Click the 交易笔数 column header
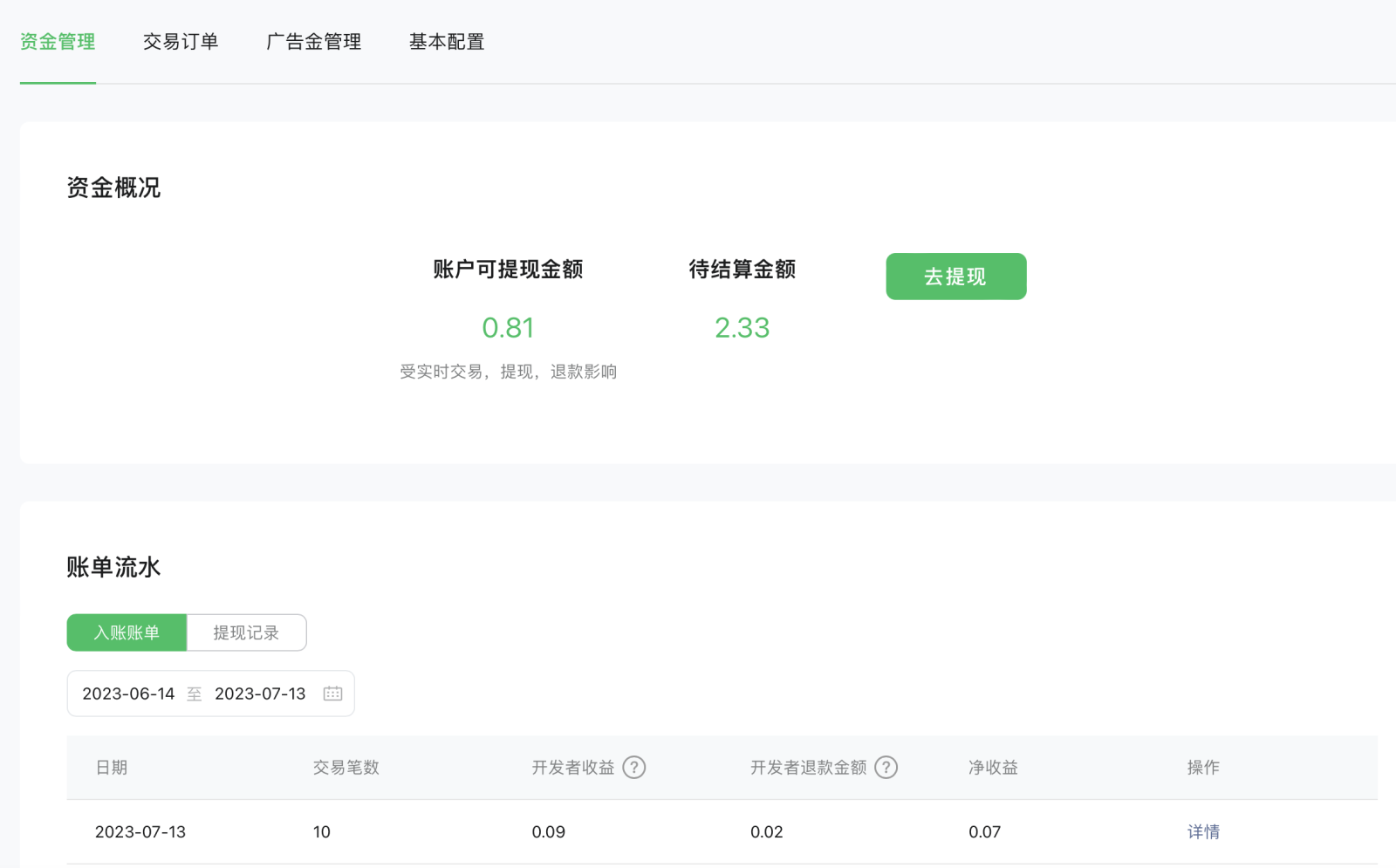 (346, 768)
